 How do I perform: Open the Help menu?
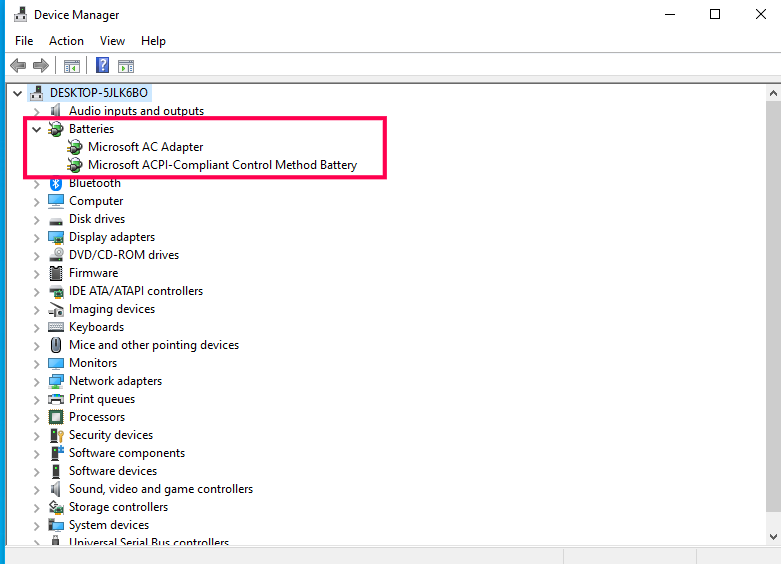point(153,41)
